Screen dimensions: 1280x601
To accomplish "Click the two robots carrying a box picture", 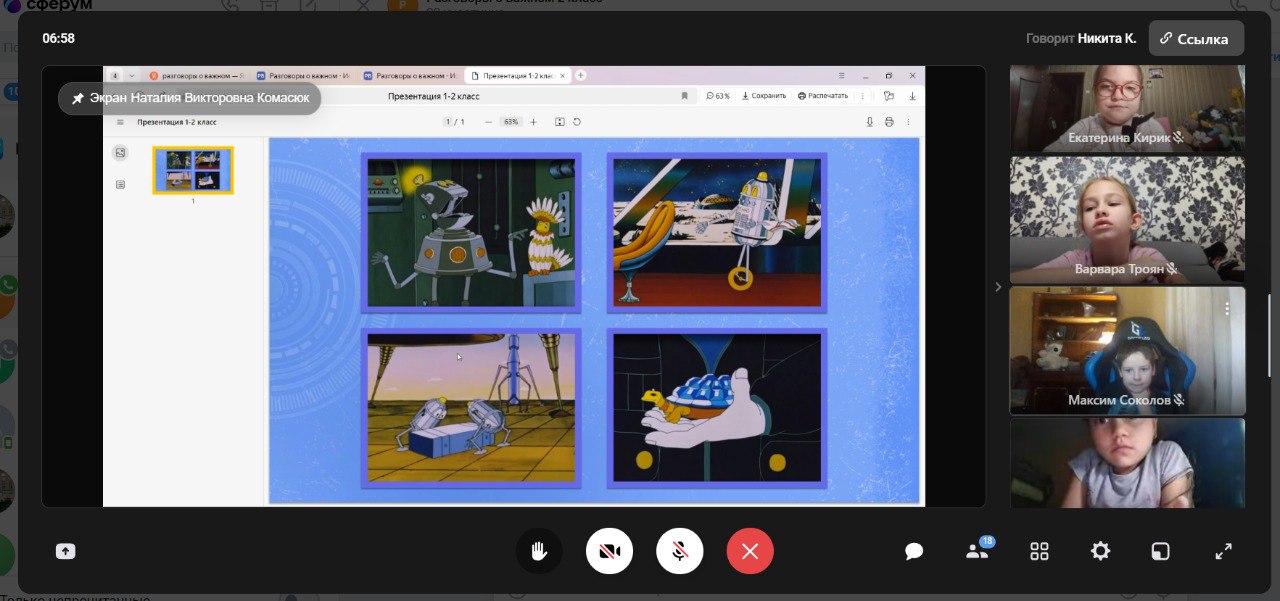I will [471, 408].
